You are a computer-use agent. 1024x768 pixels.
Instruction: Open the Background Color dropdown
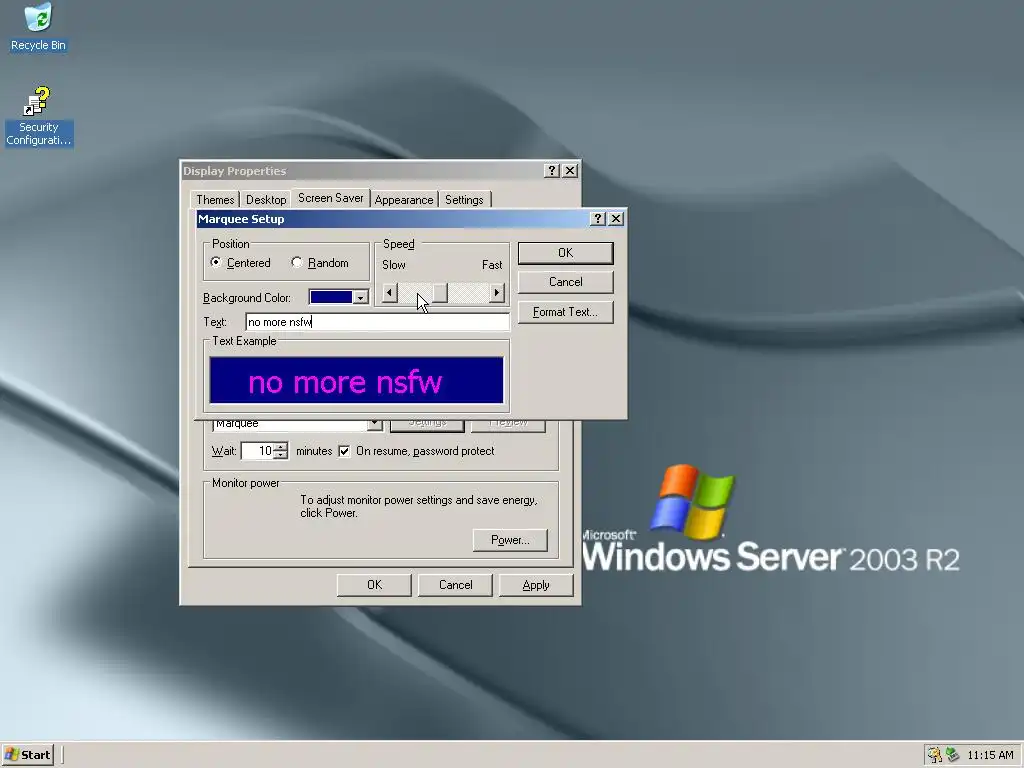pos(360,298)
